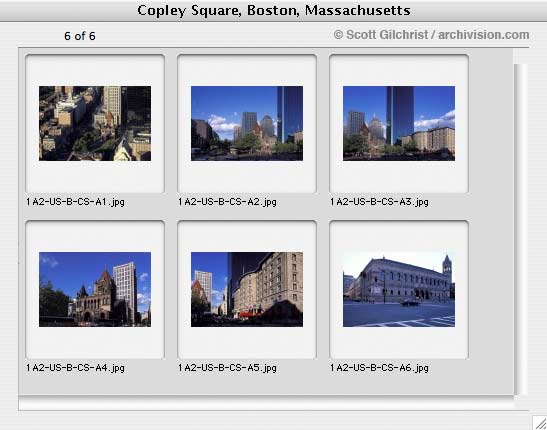547x430 pixels.
Task: Click filename label 1A2-US-B-CS-A2.jpg
Action: tap(227, 202)
